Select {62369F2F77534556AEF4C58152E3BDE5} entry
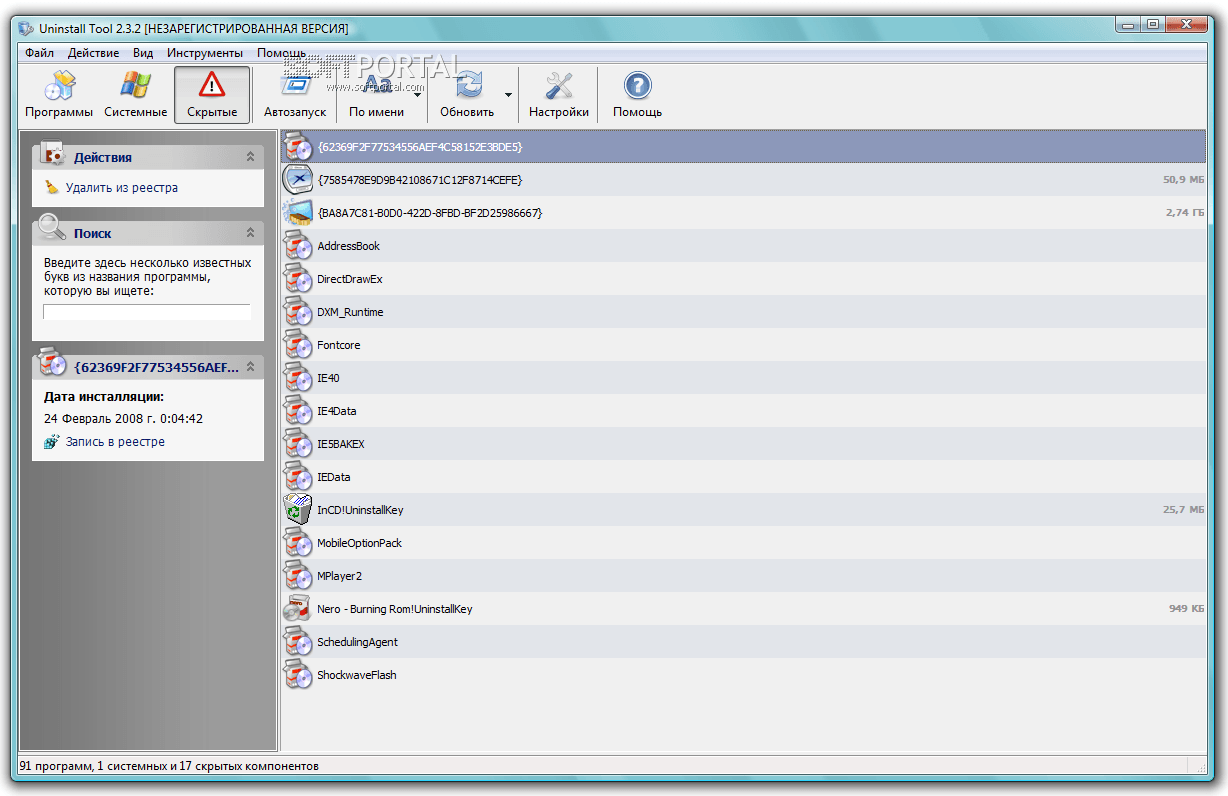The width and height of the screenshot is (1228, 796). click(x=743, y=147)
